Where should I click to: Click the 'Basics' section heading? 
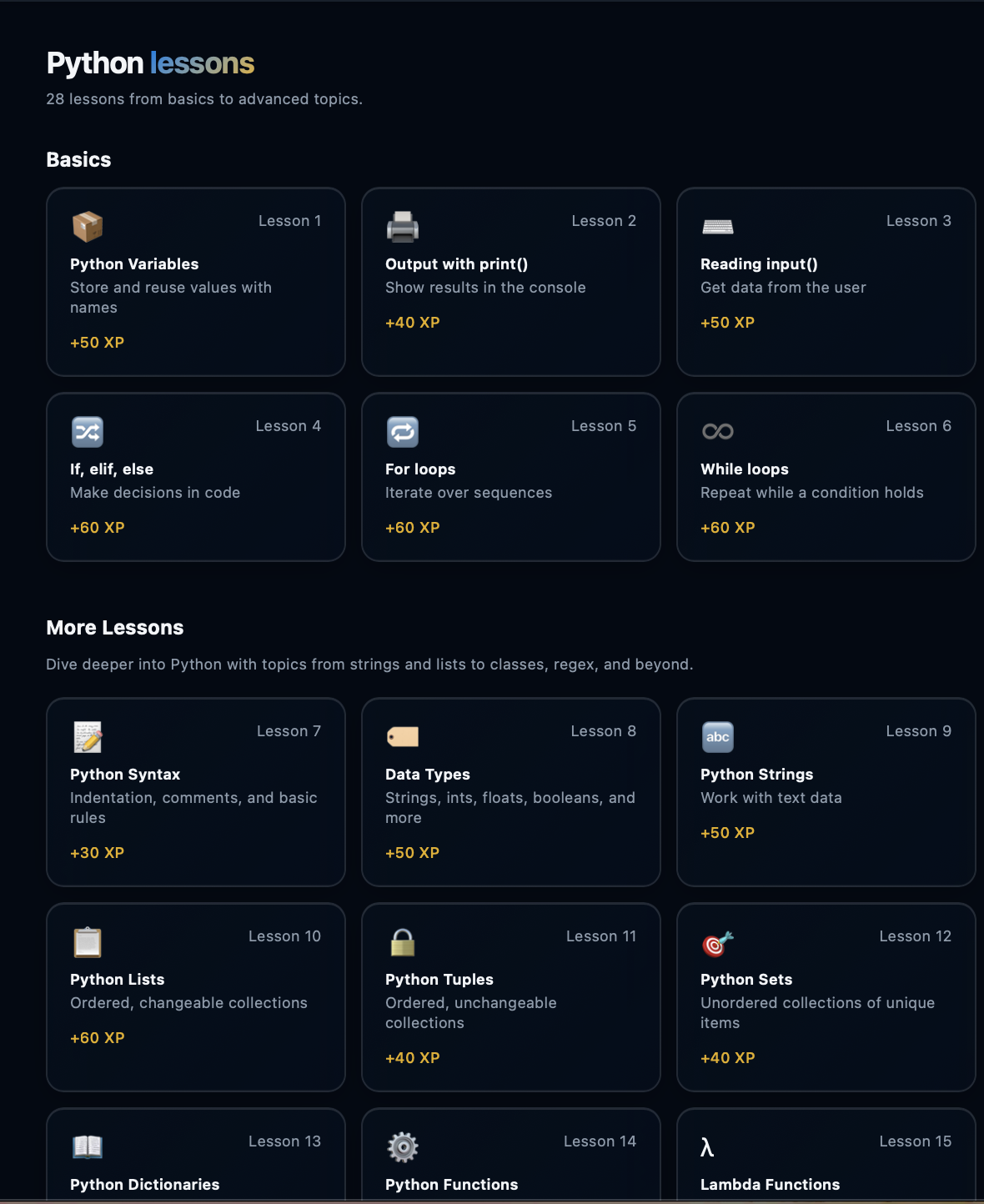pos(78,159)
